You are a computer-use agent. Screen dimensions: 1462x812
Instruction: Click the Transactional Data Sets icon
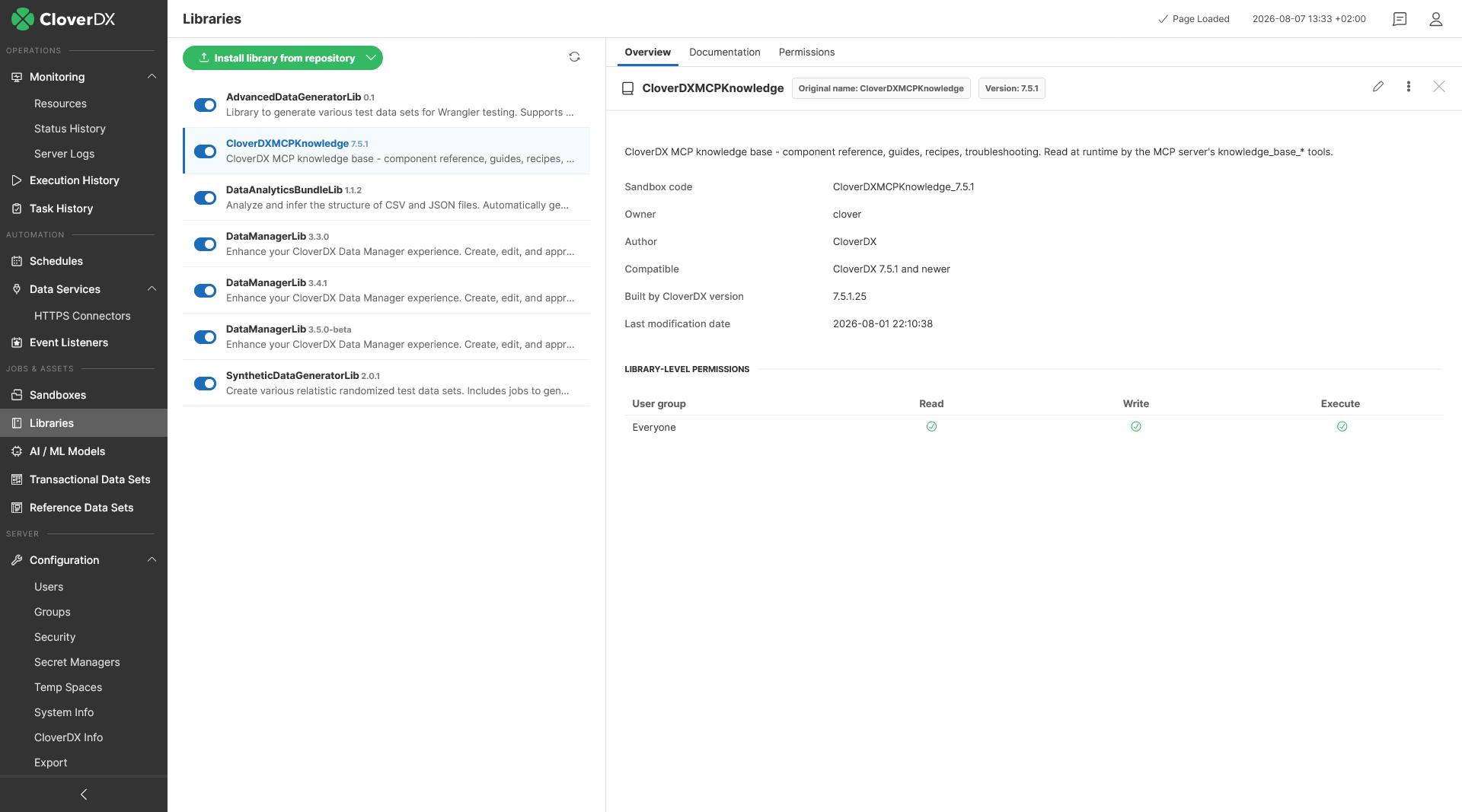[x=17, y=479]
